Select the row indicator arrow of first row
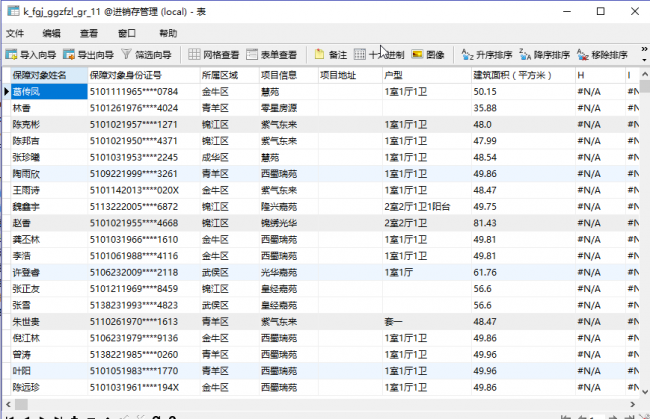This screenshot has height=419, width=650. tap(6, 92)
